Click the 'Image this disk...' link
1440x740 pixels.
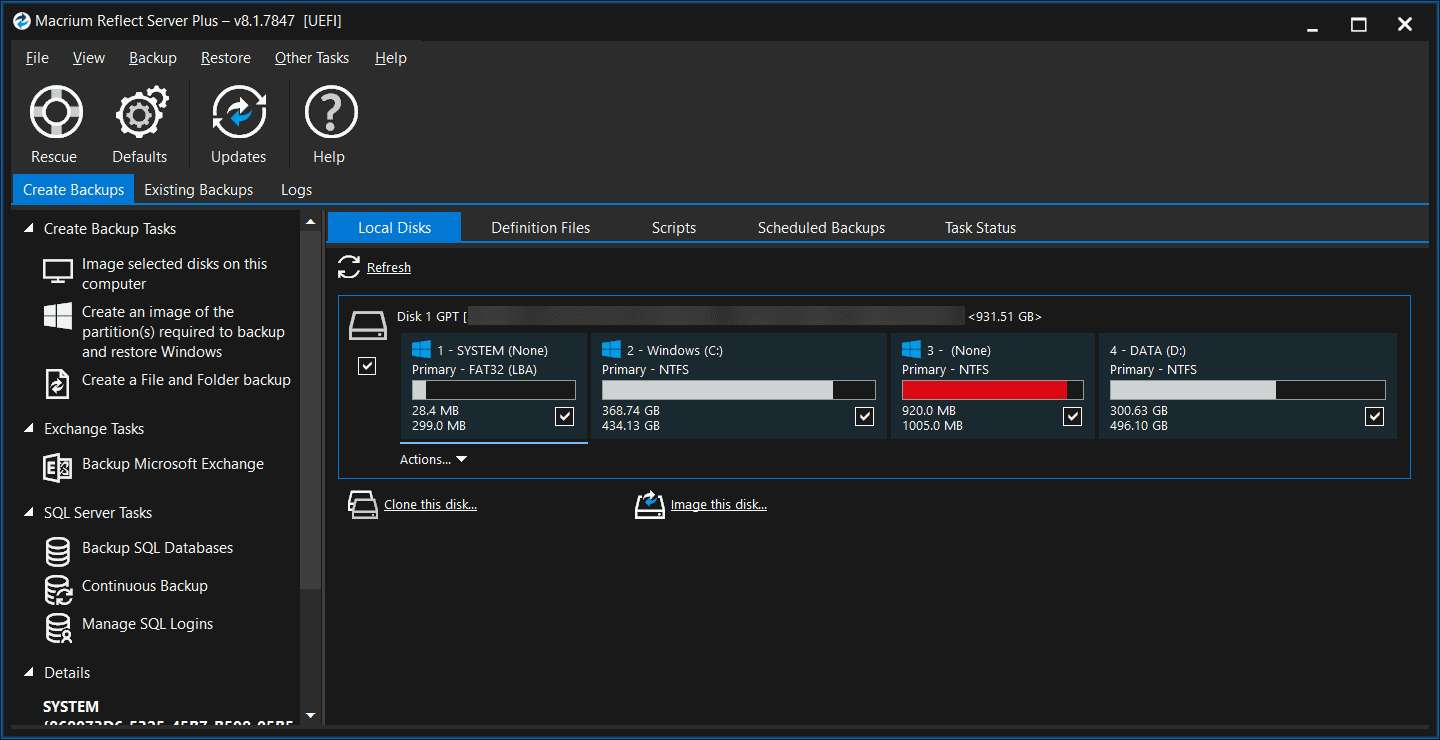click(x=719, y=505)
